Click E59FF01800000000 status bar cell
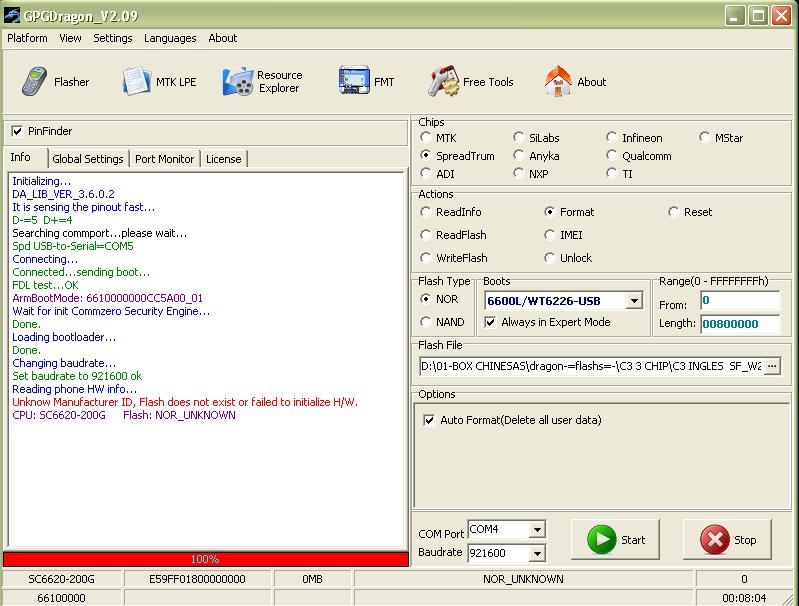 point(197,579)
